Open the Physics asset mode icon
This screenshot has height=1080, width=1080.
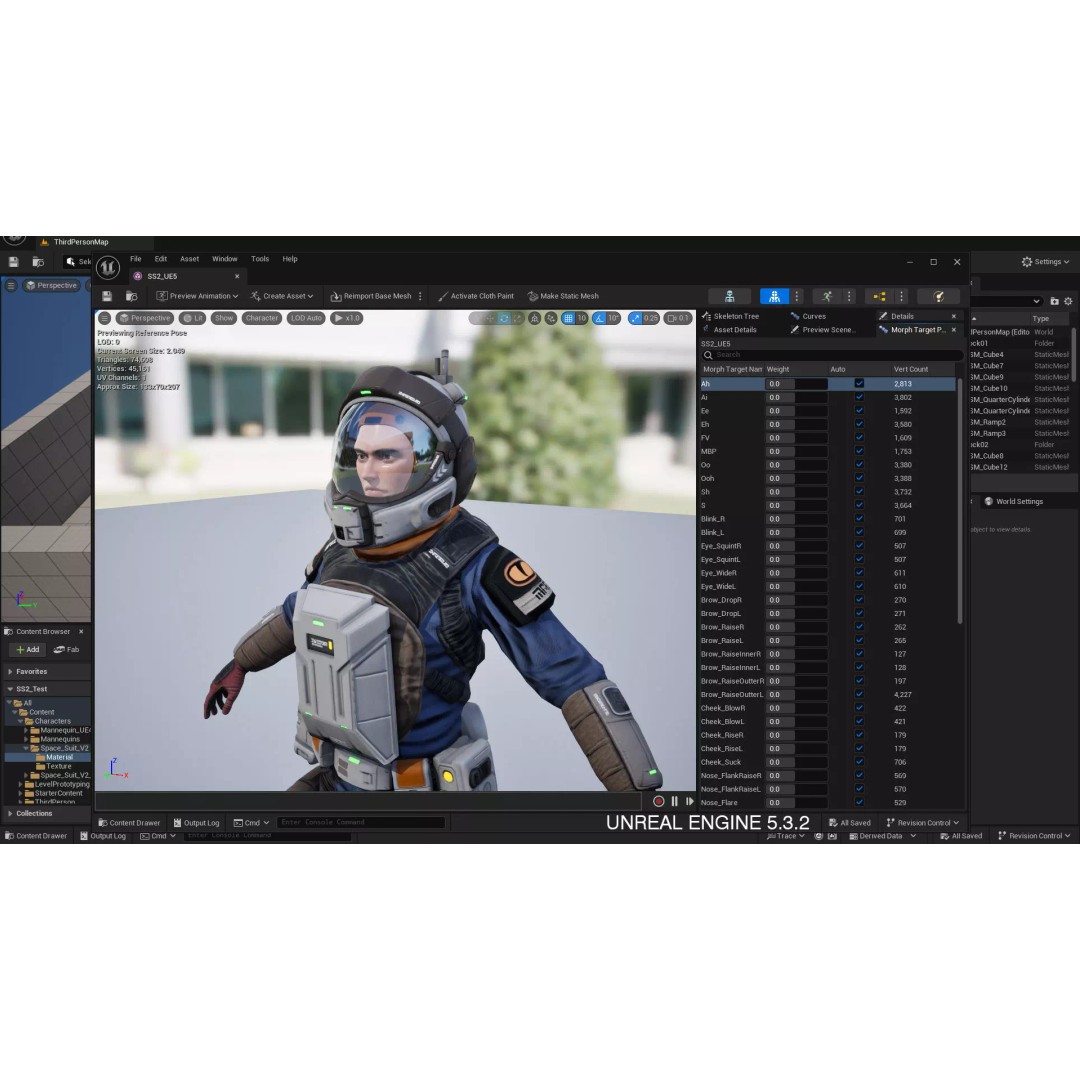pyautogui.click(x=938, y=296)
